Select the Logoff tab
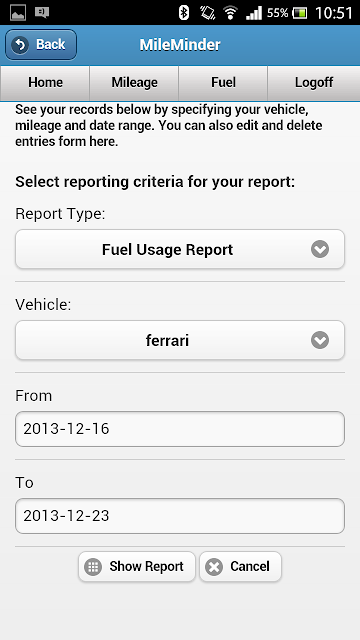 (x=313, y=82)
